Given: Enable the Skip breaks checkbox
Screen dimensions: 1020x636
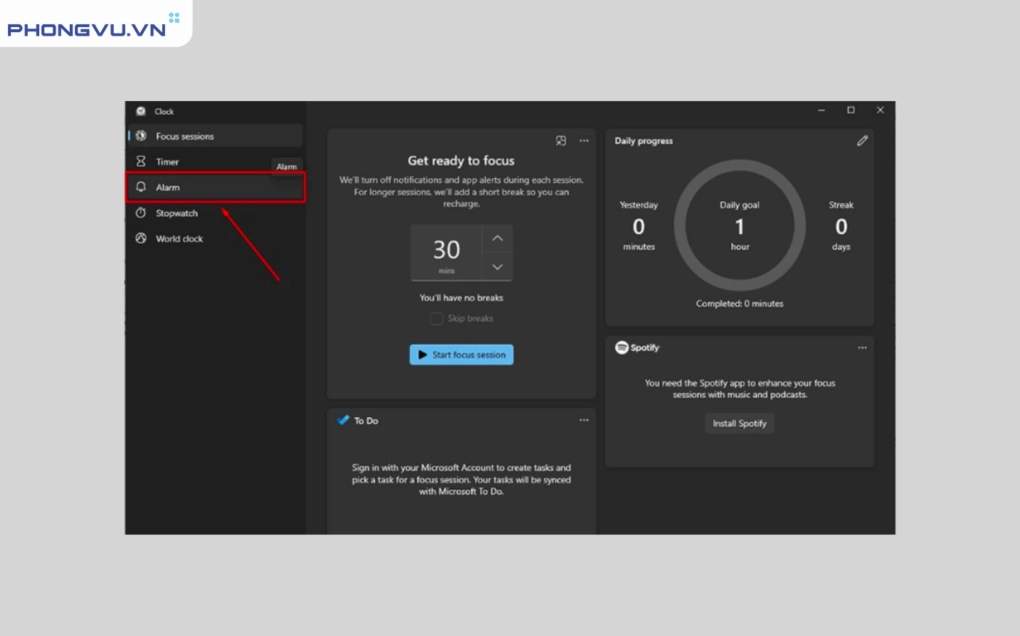Looking at the screenshot, I should point(437,318).
